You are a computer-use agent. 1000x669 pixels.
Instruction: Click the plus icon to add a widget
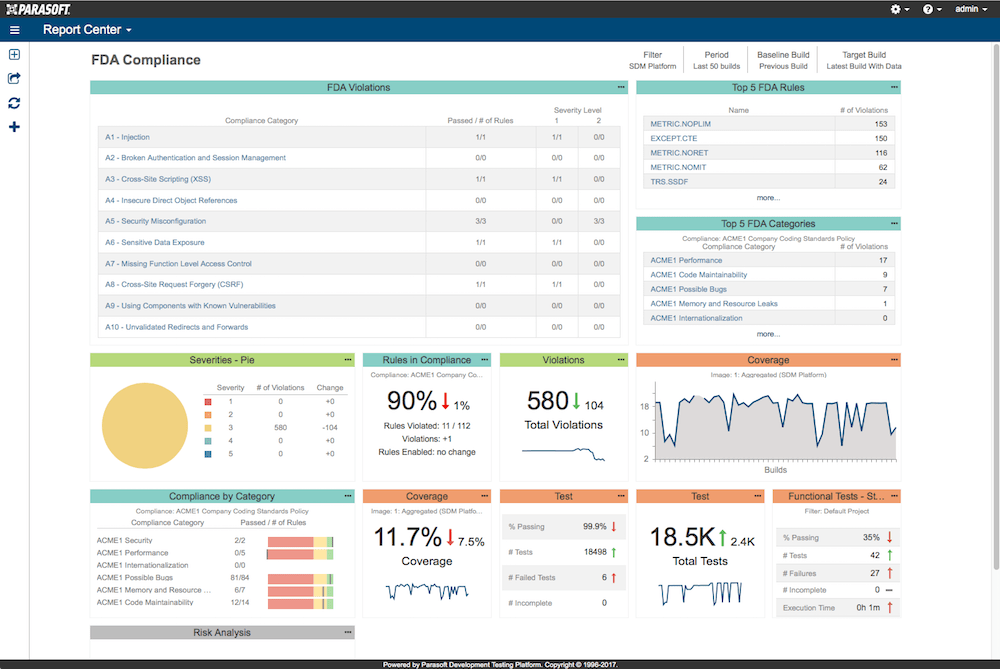[x=13, y=126]
